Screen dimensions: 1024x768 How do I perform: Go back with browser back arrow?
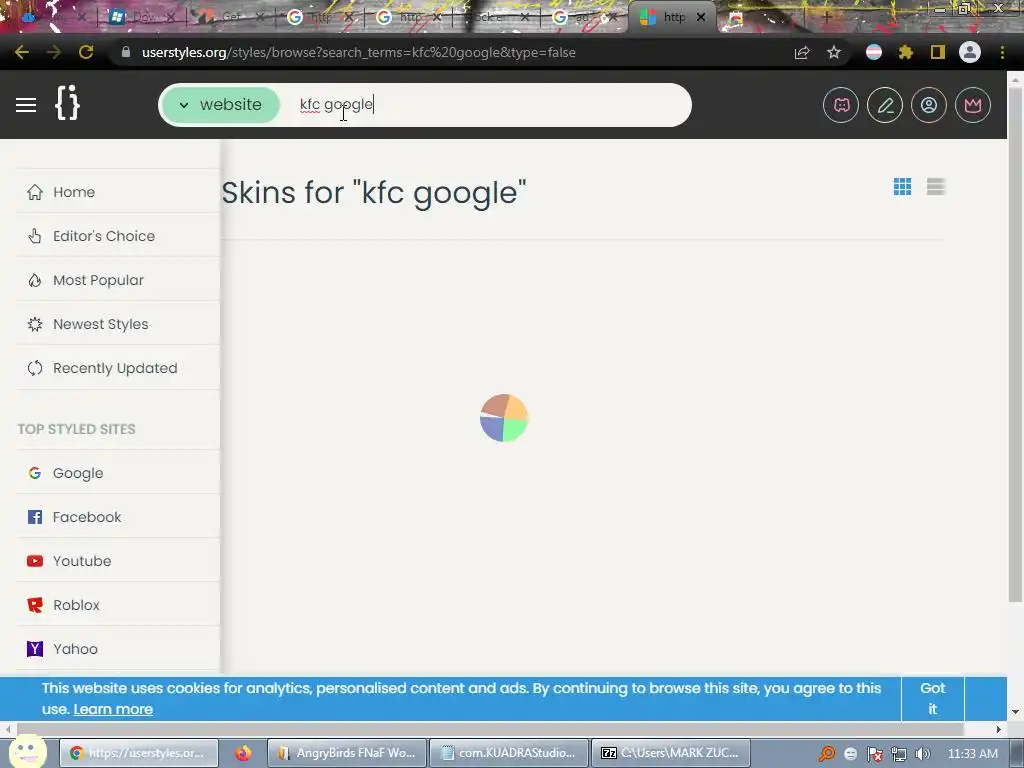click(22, 52)
